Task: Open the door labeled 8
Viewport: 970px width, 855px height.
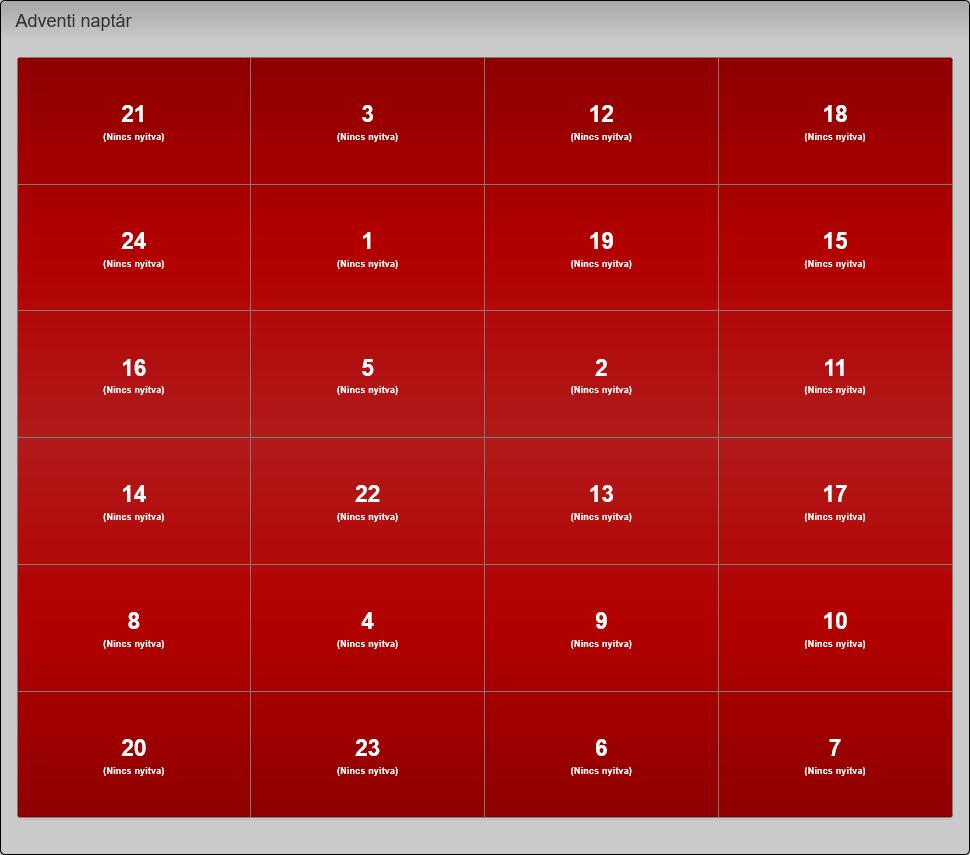Action: click(134, 628)
